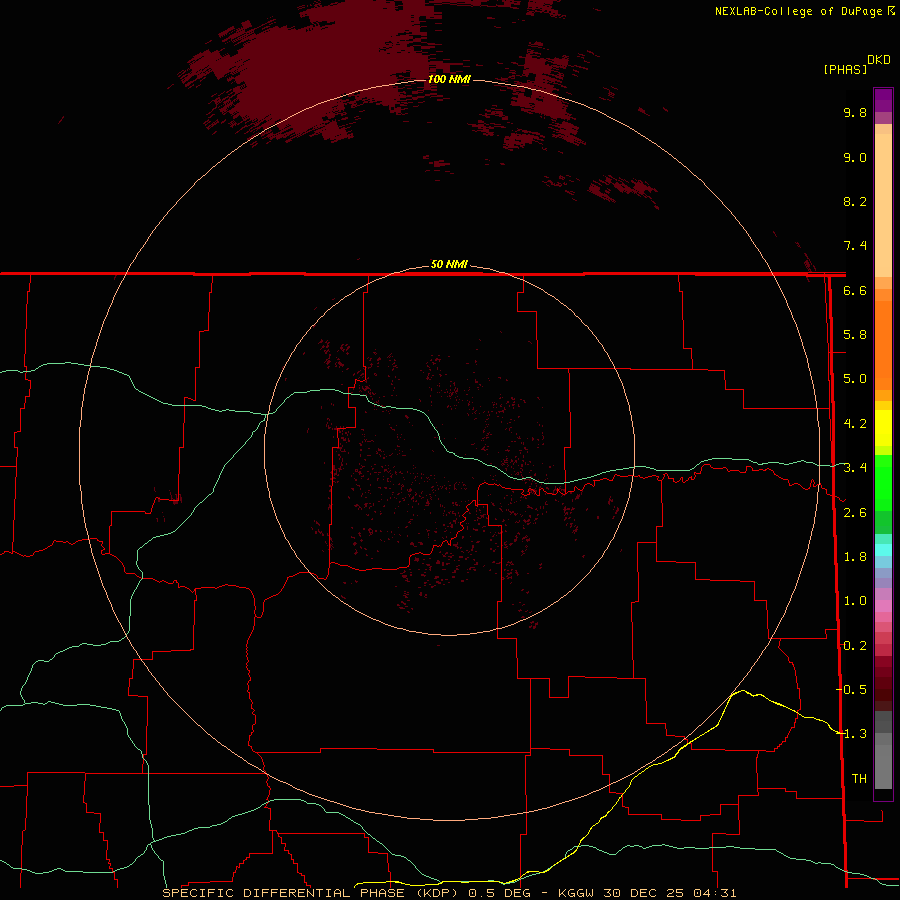Click the SPECIFIC DIFFERENTIAL PHASE (KDP) caption text
This screenshot has height=900, width=900.
click(312, 893)
